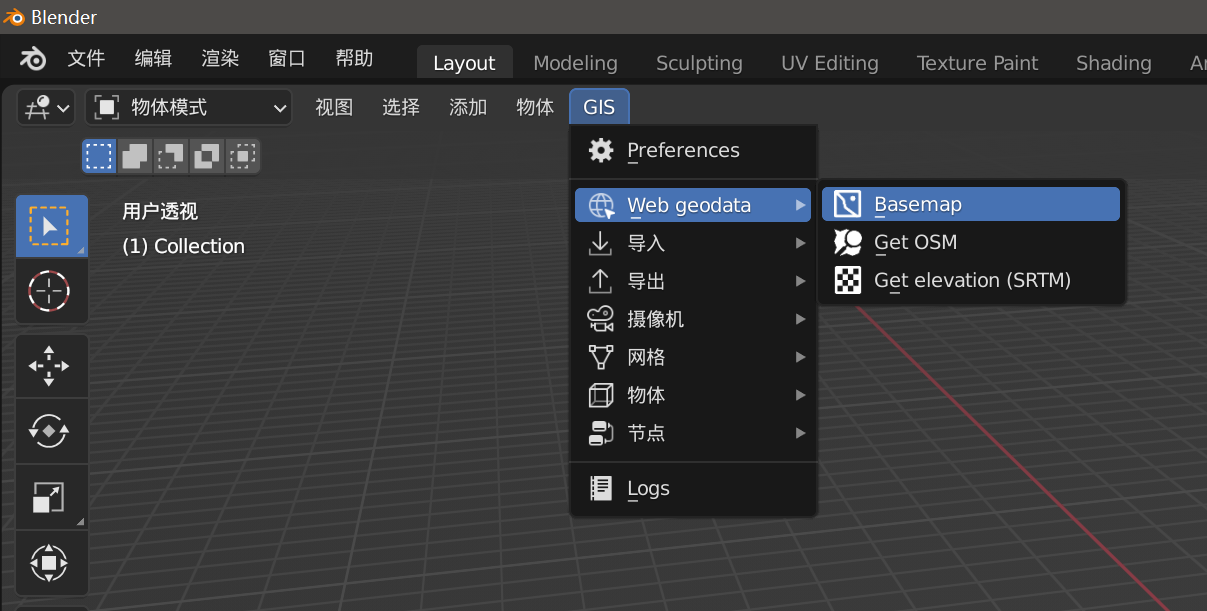
Task: Click the checker icon beside Get elevation
Action: tap(848, 280)
